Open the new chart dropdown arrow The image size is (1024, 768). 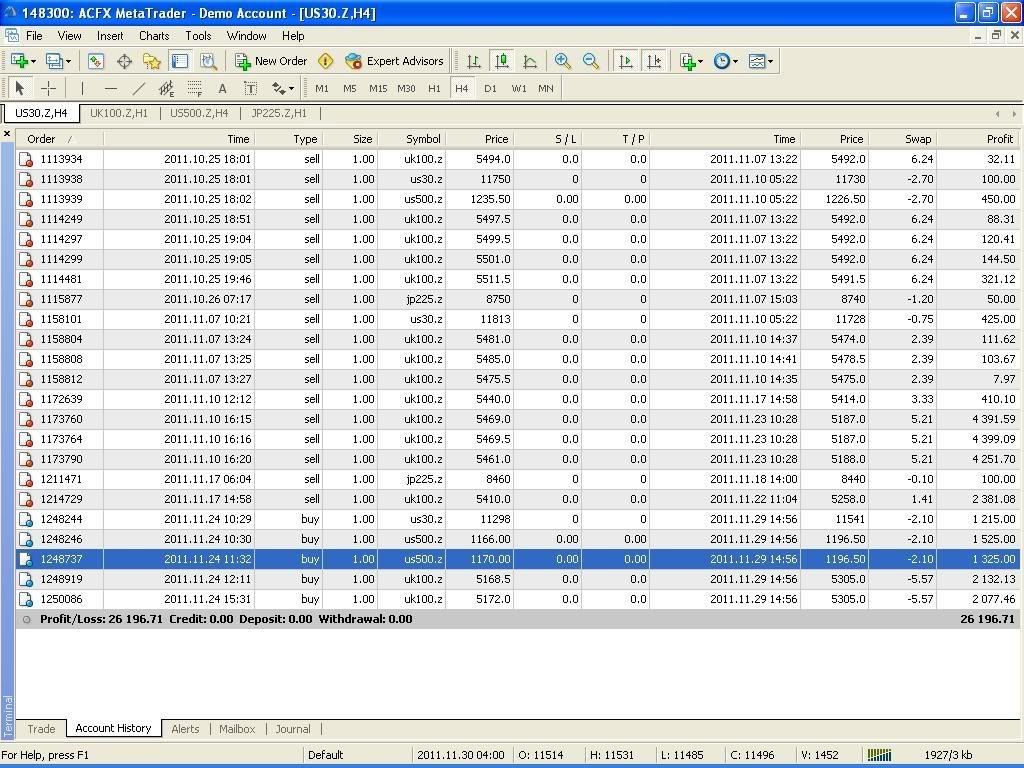(34, 62)
